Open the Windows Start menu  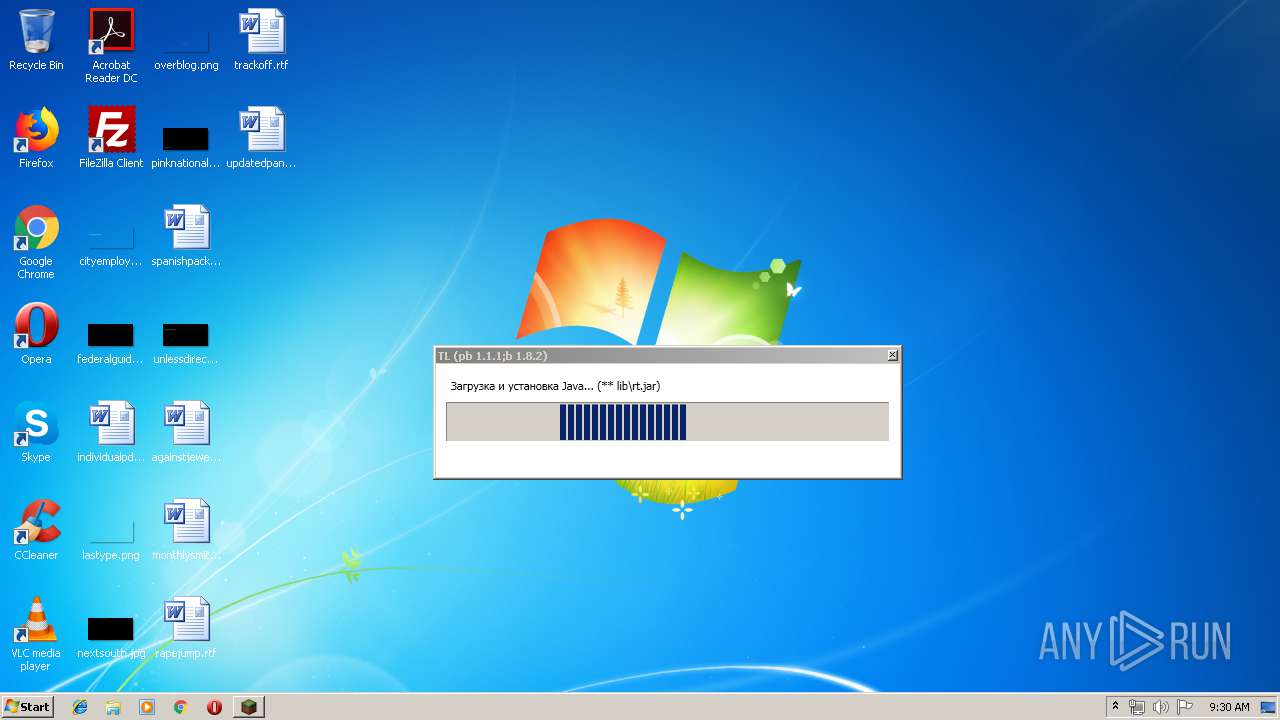pyautogui.click(x=27, y=707)
